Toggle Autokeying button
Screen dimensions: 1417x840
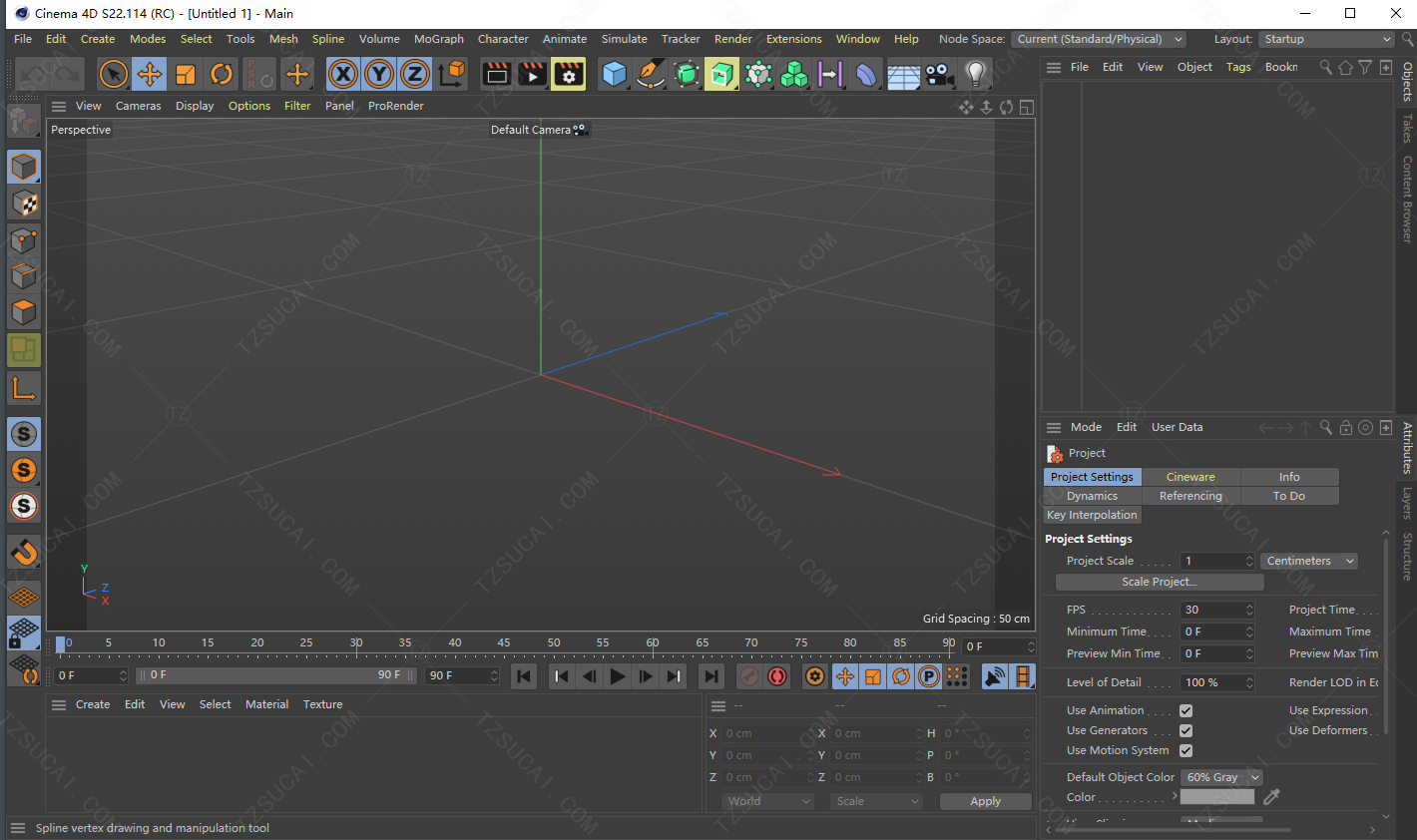pos(777,676)
